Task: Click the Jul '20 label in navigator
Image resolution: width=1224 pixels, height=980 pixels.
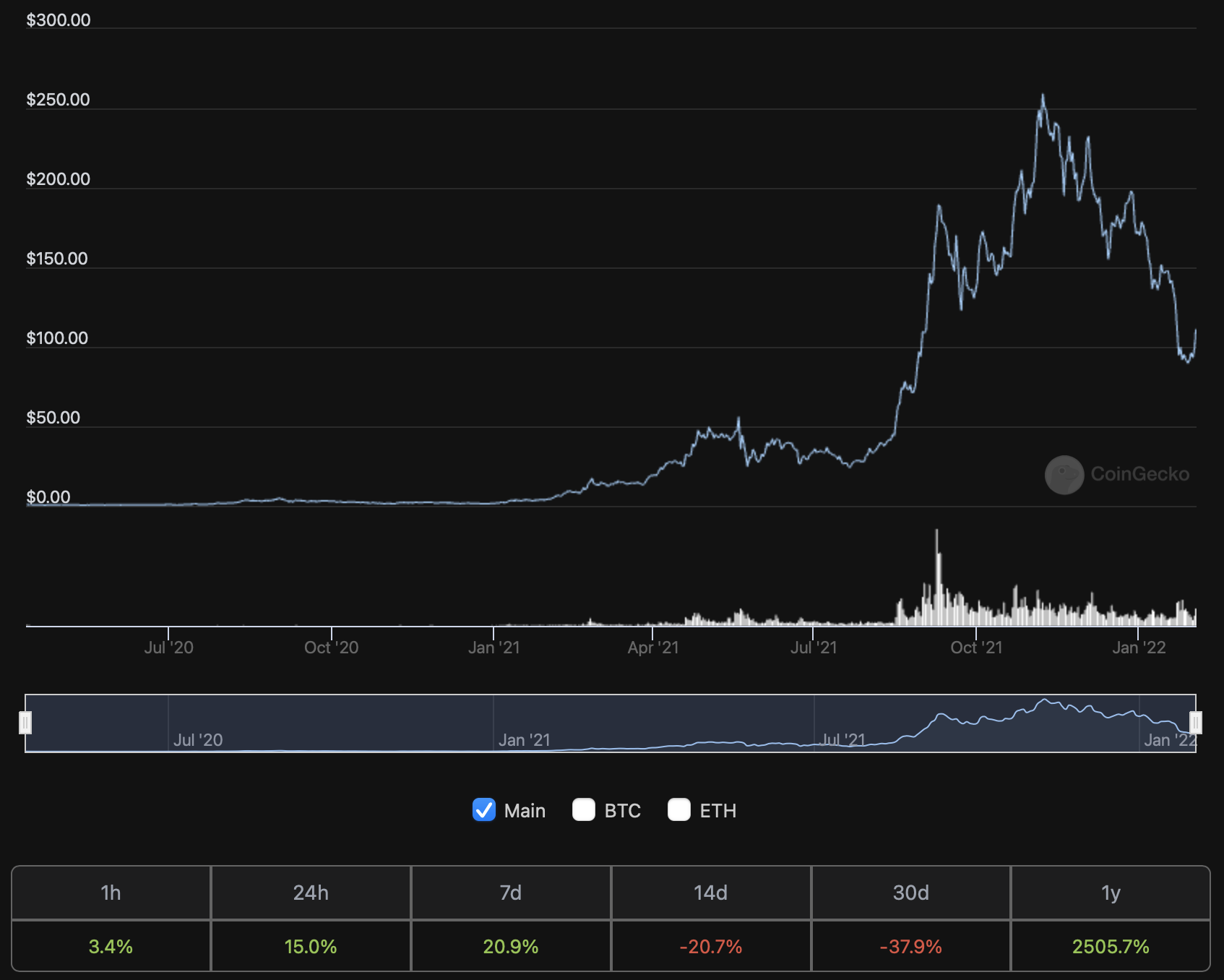Action: click(x=198, y=740)
